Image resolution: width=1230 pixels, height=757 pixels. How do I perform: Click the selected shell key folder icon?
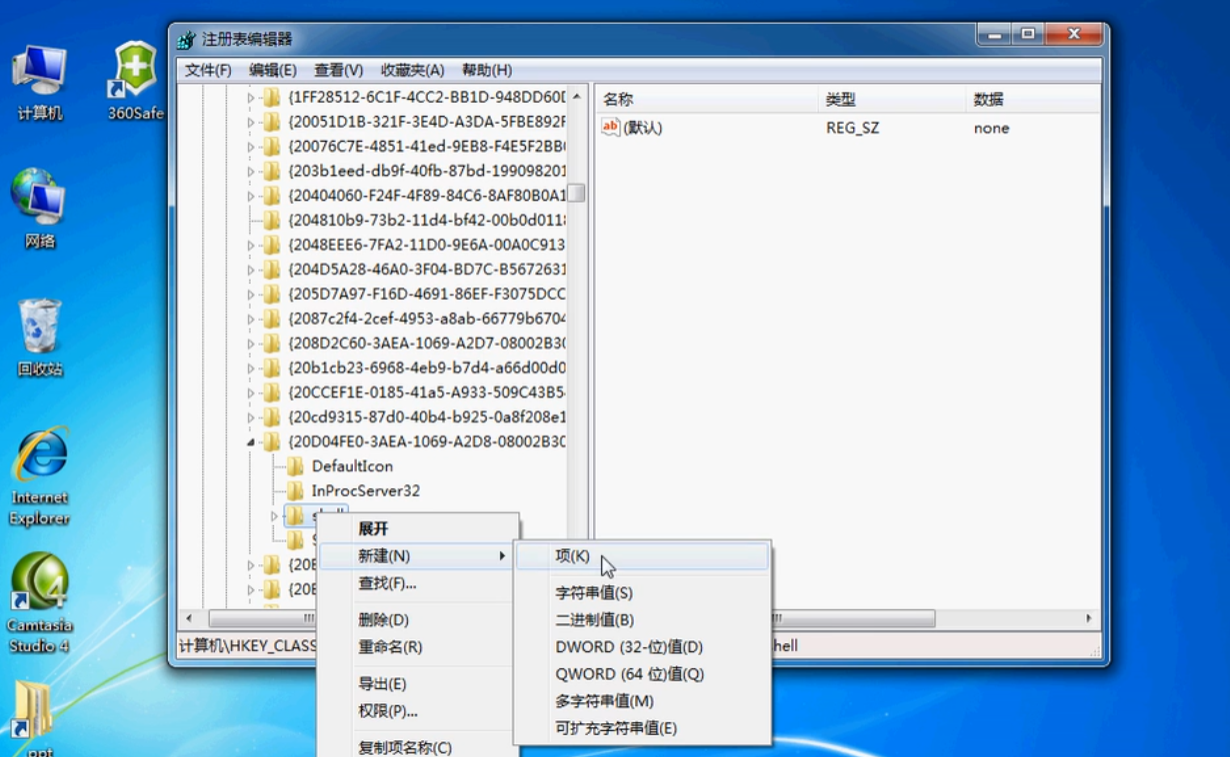tap(295, 516)
